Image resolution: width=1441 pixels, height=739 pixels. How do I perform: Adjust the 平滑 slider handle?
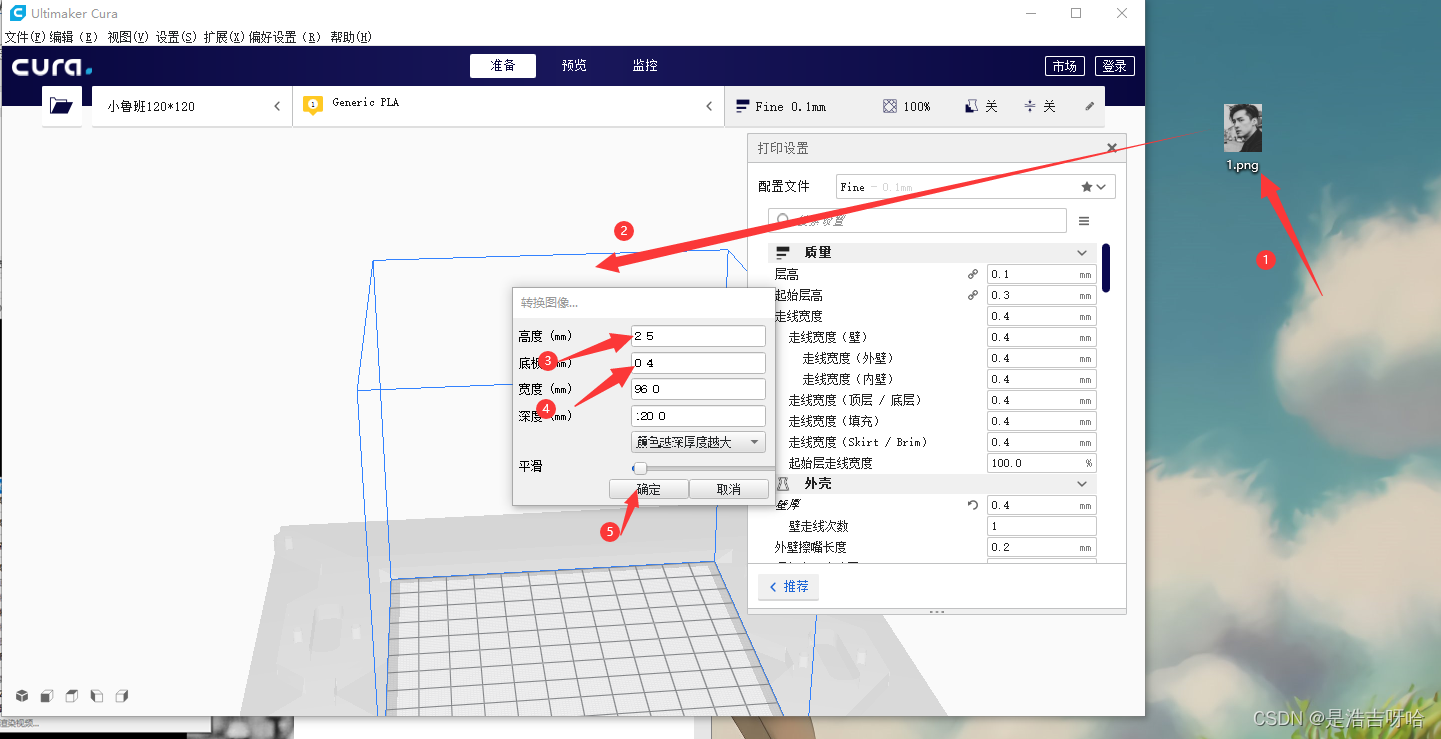coord(639,468)
